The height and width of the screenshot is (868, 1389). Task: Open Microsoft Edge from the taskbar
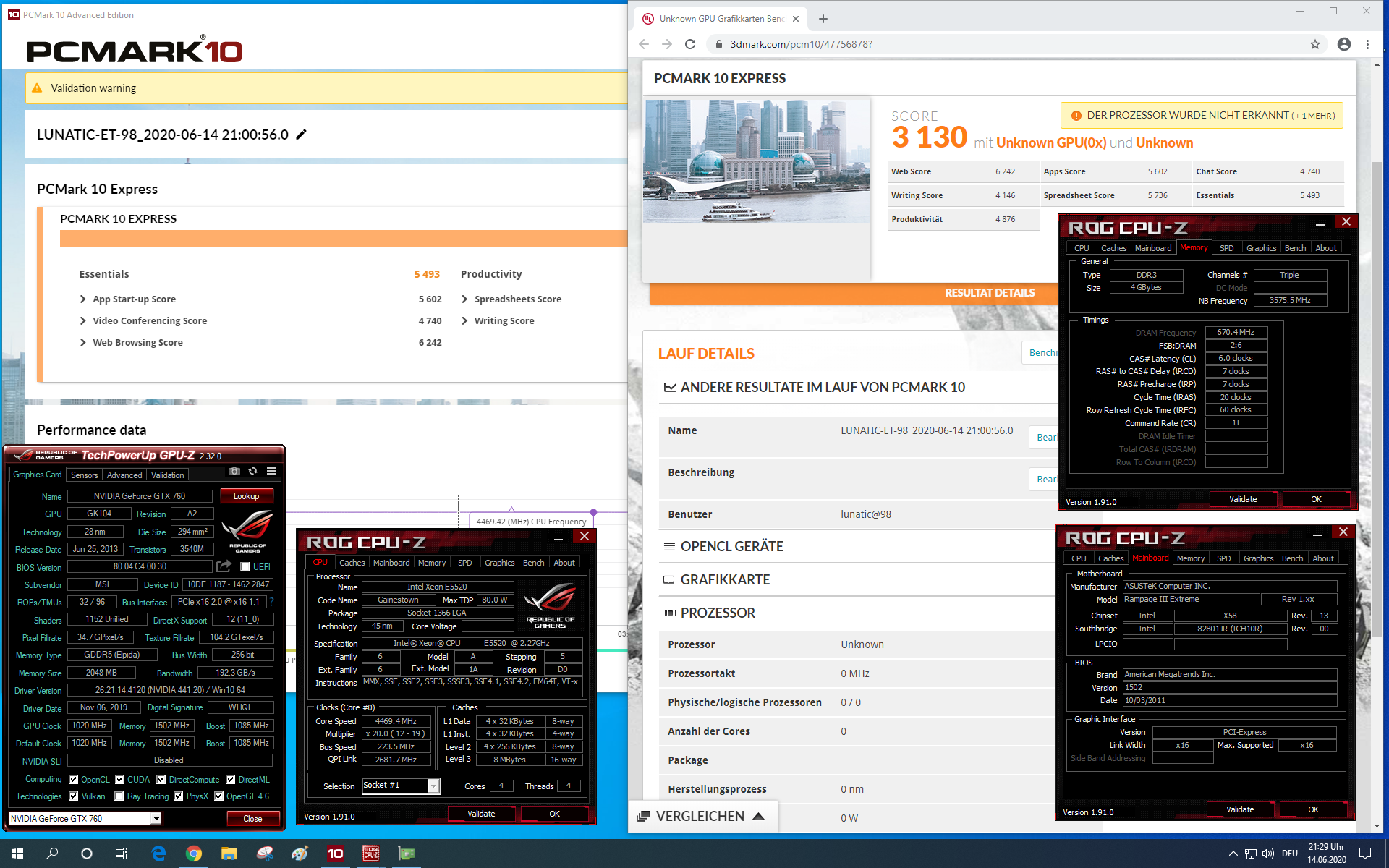pyautogui.click(x=158, y=854)
